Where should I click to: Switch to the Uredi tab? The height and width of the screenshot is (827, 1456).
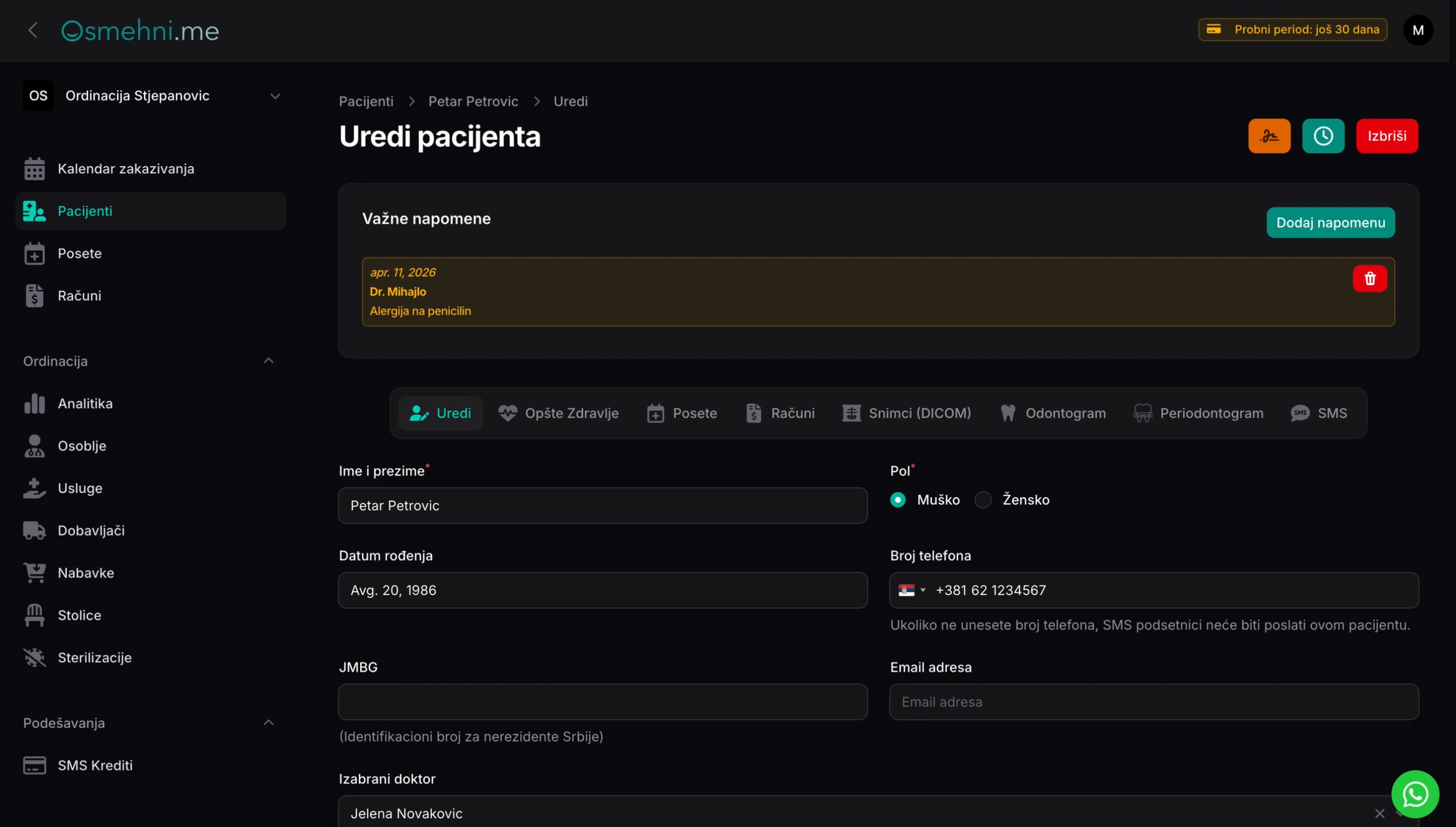point(440,413)
